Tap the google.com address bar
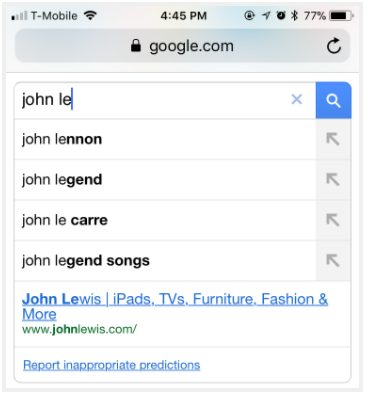The image size is (368, 394). coord(182,46)
